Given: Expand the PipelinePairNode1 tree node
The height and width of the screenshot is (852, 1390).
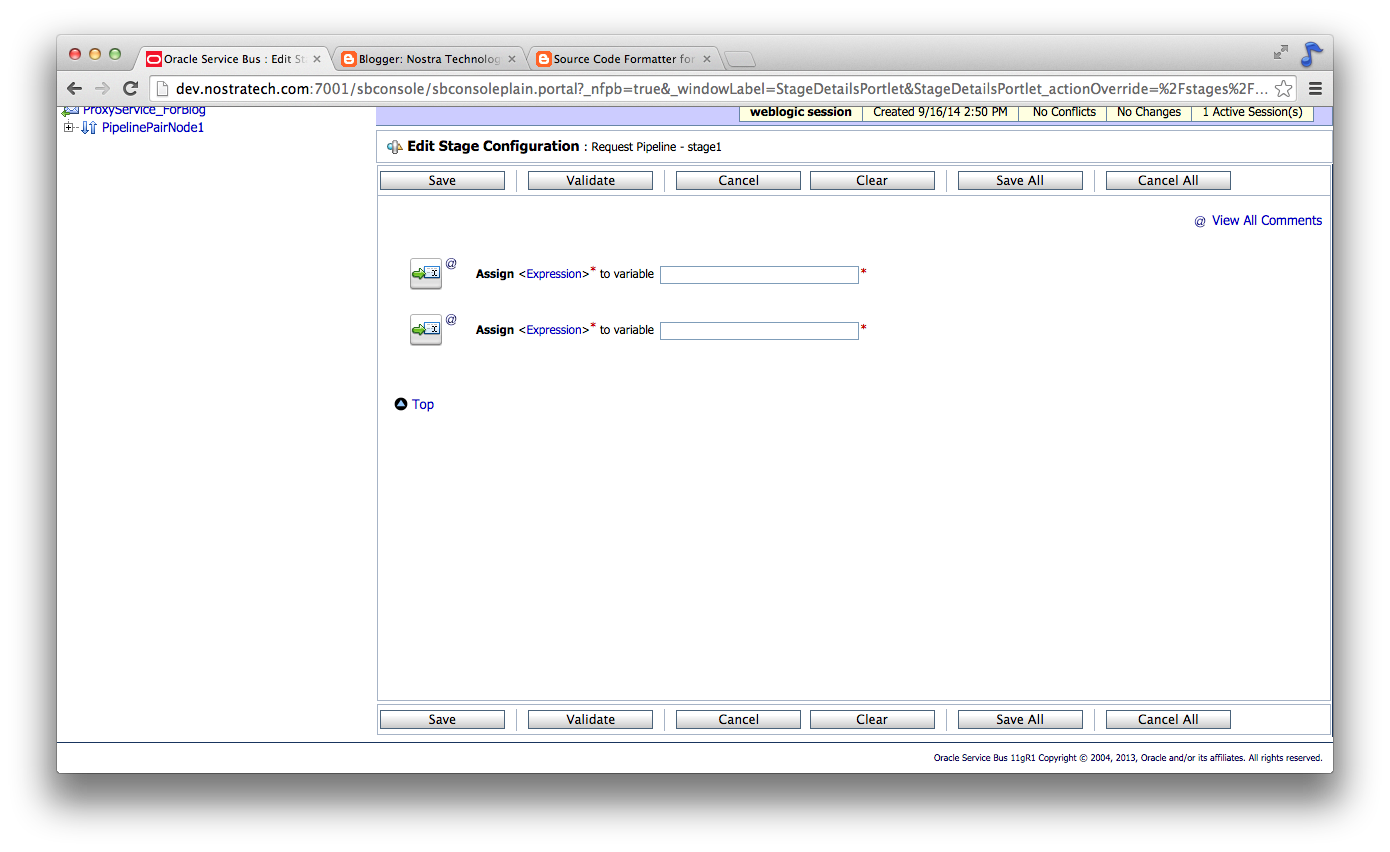Looking at the screenshot, I should pyautogui.click(x=69, y=128).
